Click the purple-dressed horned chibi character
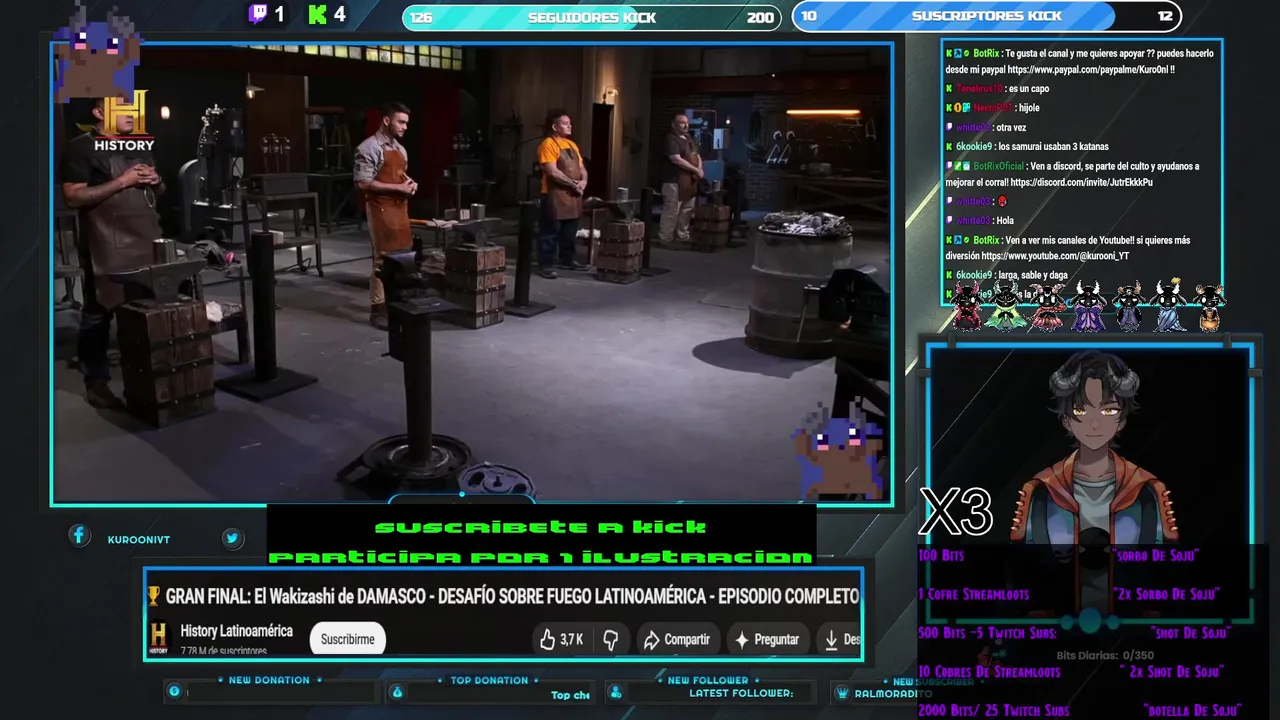Image resolution: width=1280 pixels, height=720 pixels. tap(1088, 306)
